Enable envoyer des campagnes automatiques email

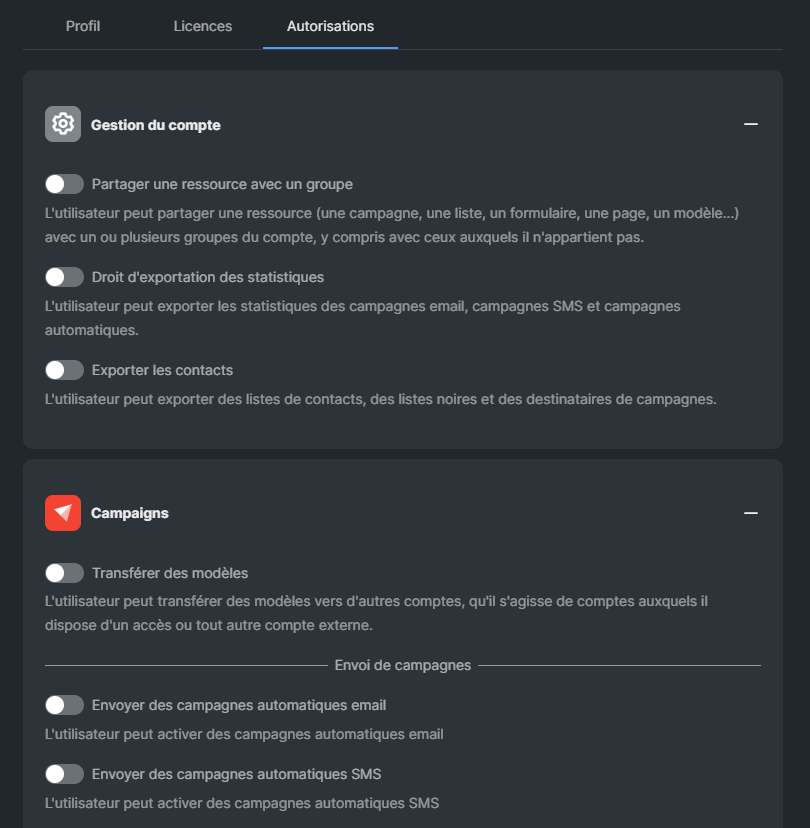point(64,705)
